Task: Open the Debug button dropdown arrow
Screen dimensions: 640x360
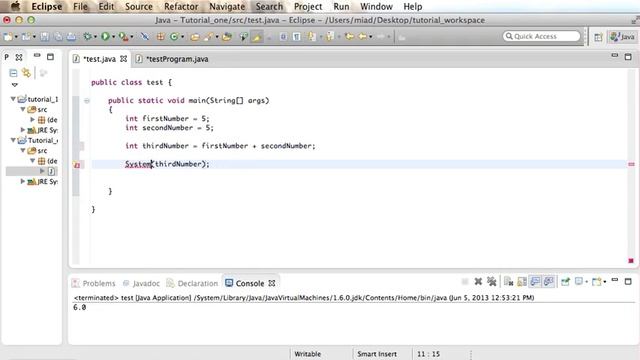Action: (x=95, y=37)
